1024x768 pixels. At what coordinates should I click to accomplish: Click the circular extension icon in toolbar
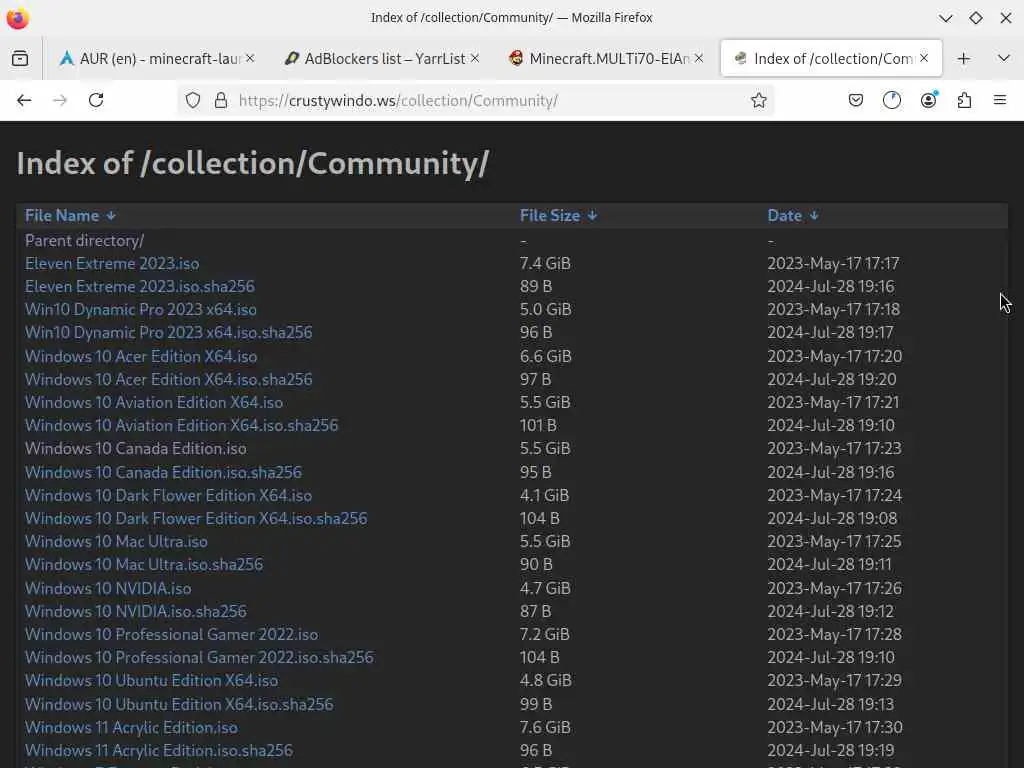point(891,101)
